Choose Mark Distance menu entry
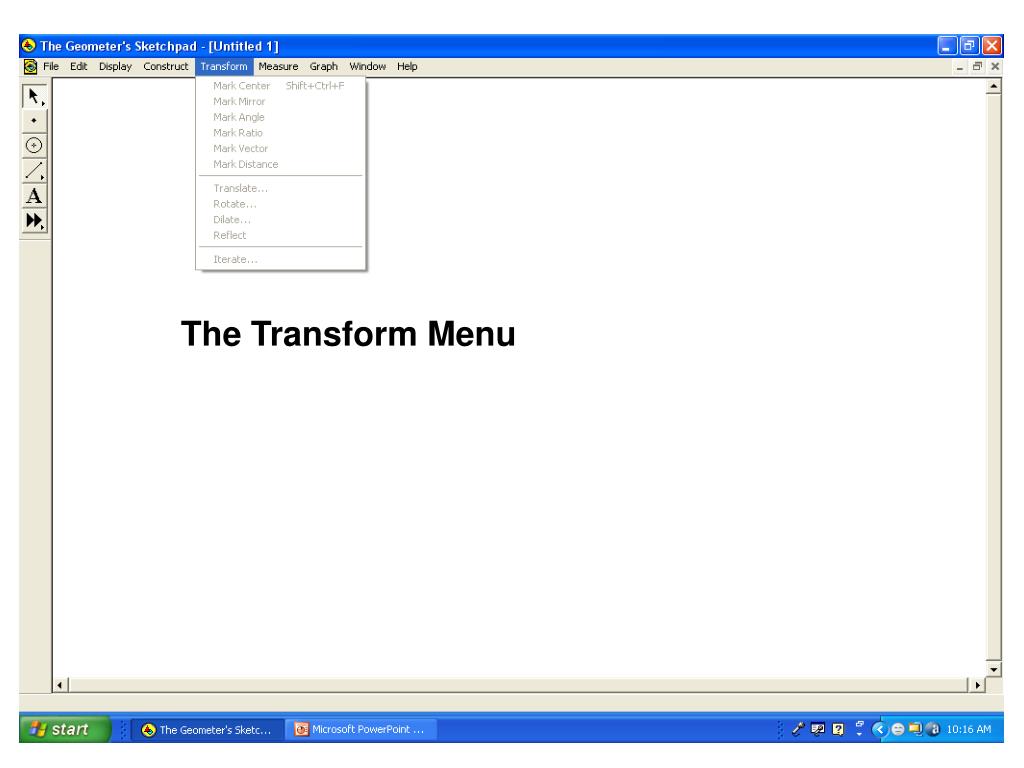1024x768 pixels. (x=281, y=164)
